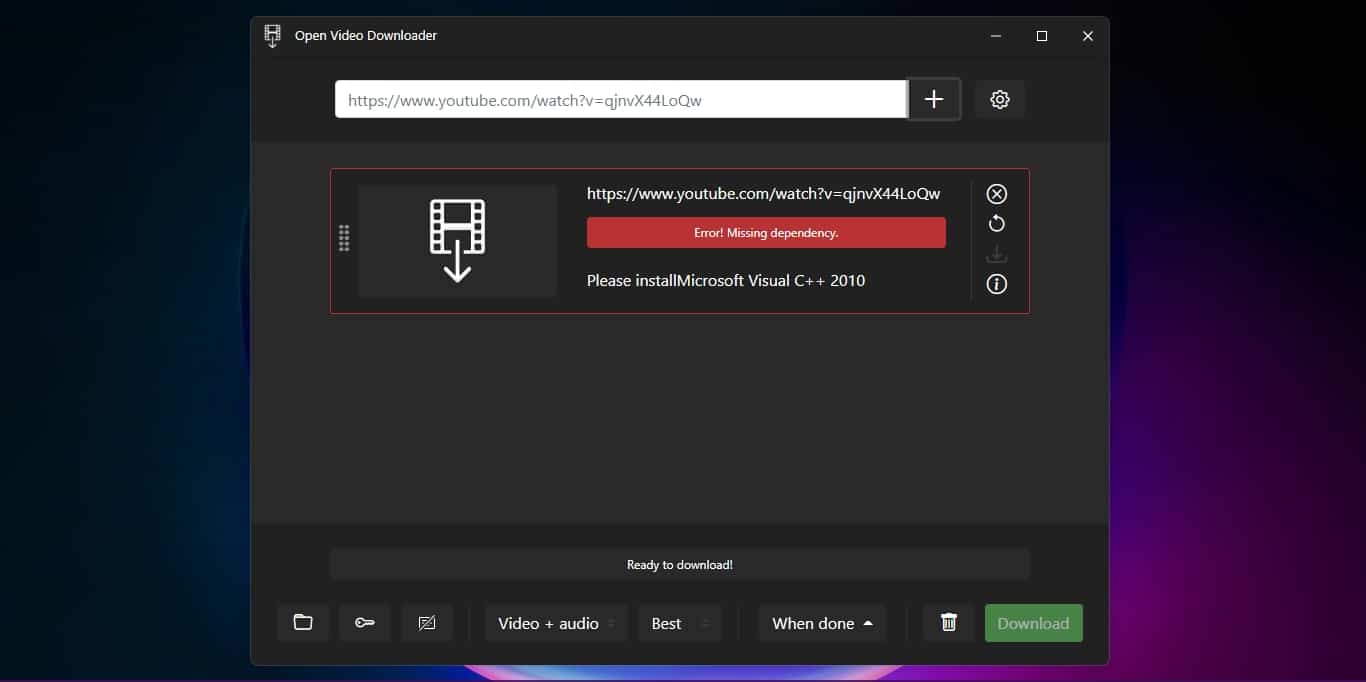Click the key icon button
The height and width of the screenshot is (682, 1366).
(x=365, y=623)
